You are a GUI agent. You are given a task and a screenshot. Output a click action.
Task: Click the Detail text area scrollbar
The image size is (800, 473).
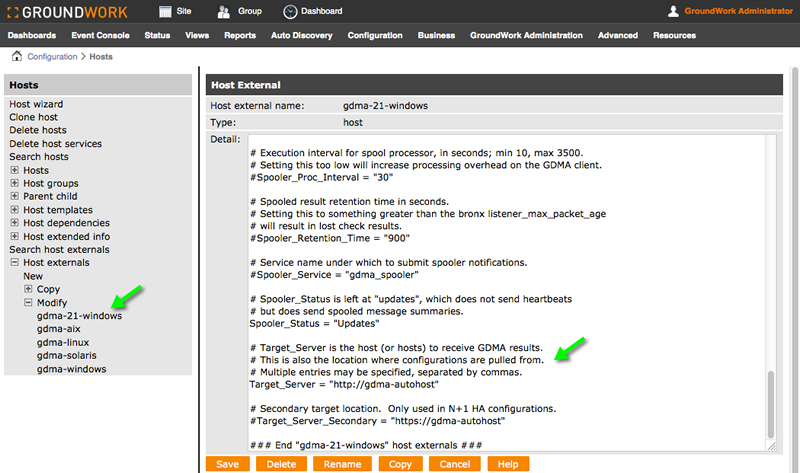770,403
